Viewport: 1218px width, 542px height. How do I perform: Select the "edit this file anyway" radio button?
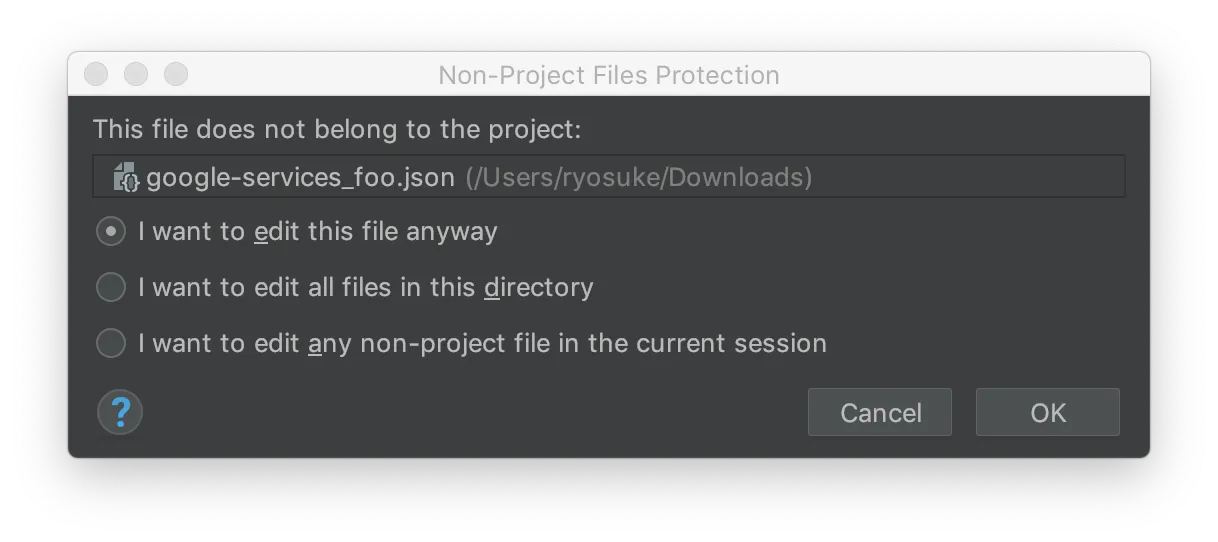click(110, 232)
